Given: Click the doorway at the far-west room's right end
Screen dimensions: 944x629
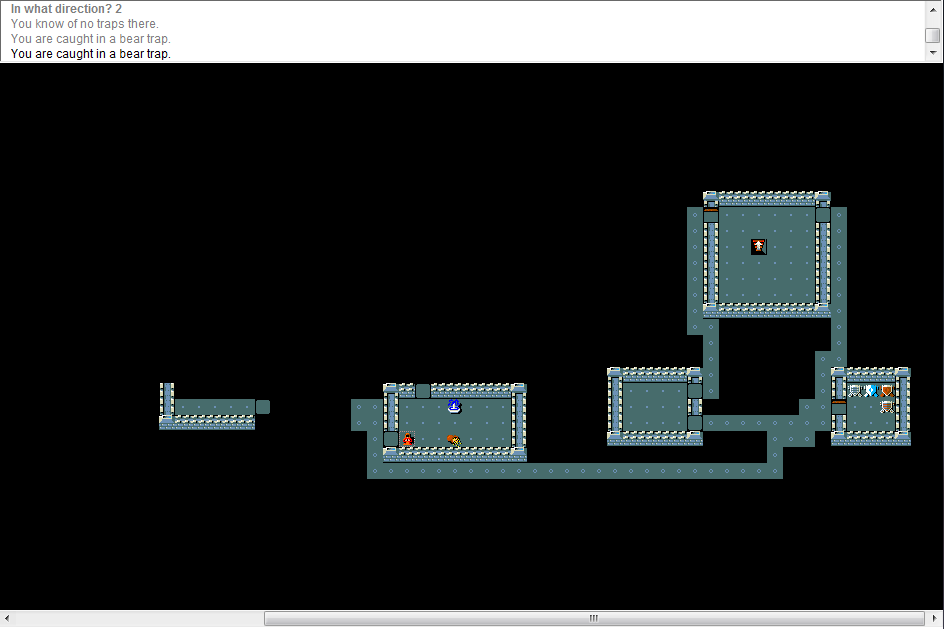Looking at the screenshot, I should [x=262, y=407].
